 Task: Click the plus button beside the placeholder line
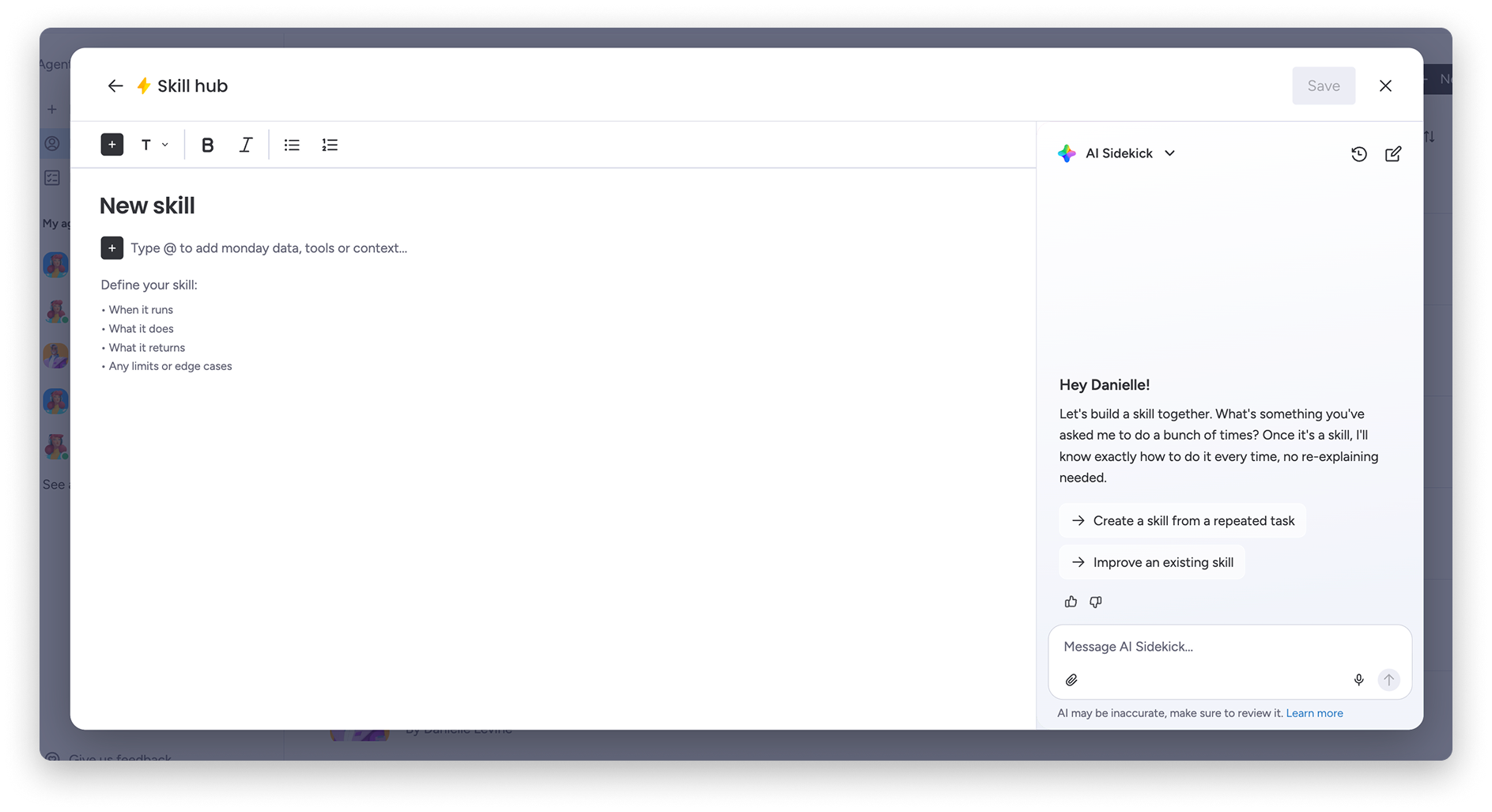coord(112,248)
